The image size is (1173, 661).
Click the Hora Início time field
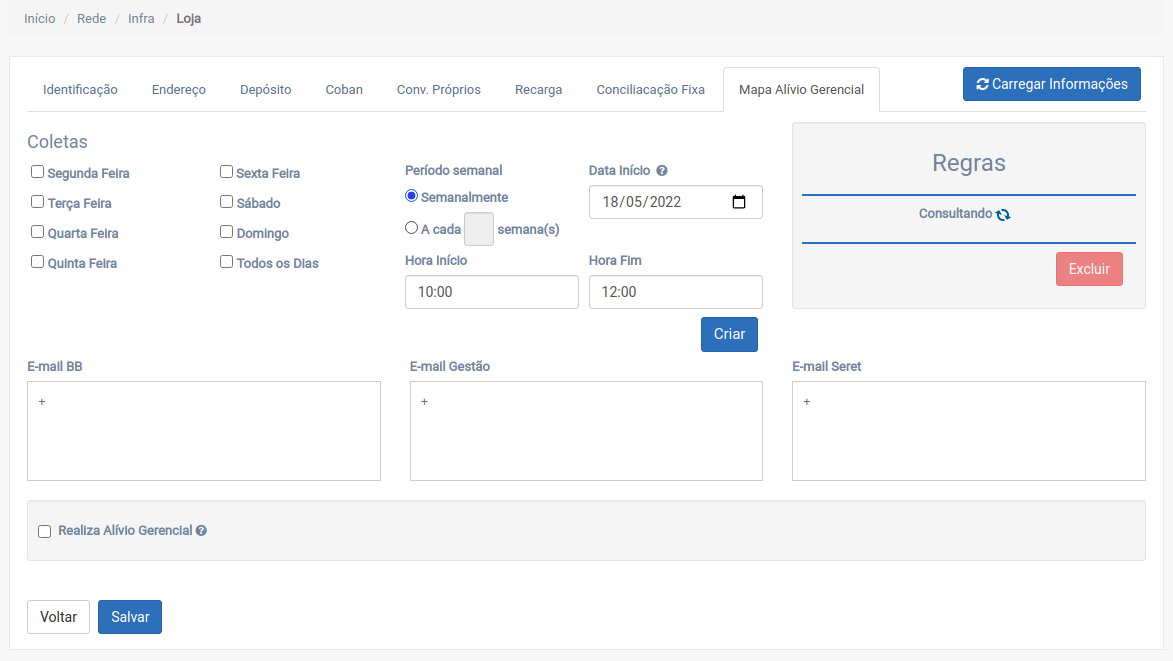click(491, 292)
